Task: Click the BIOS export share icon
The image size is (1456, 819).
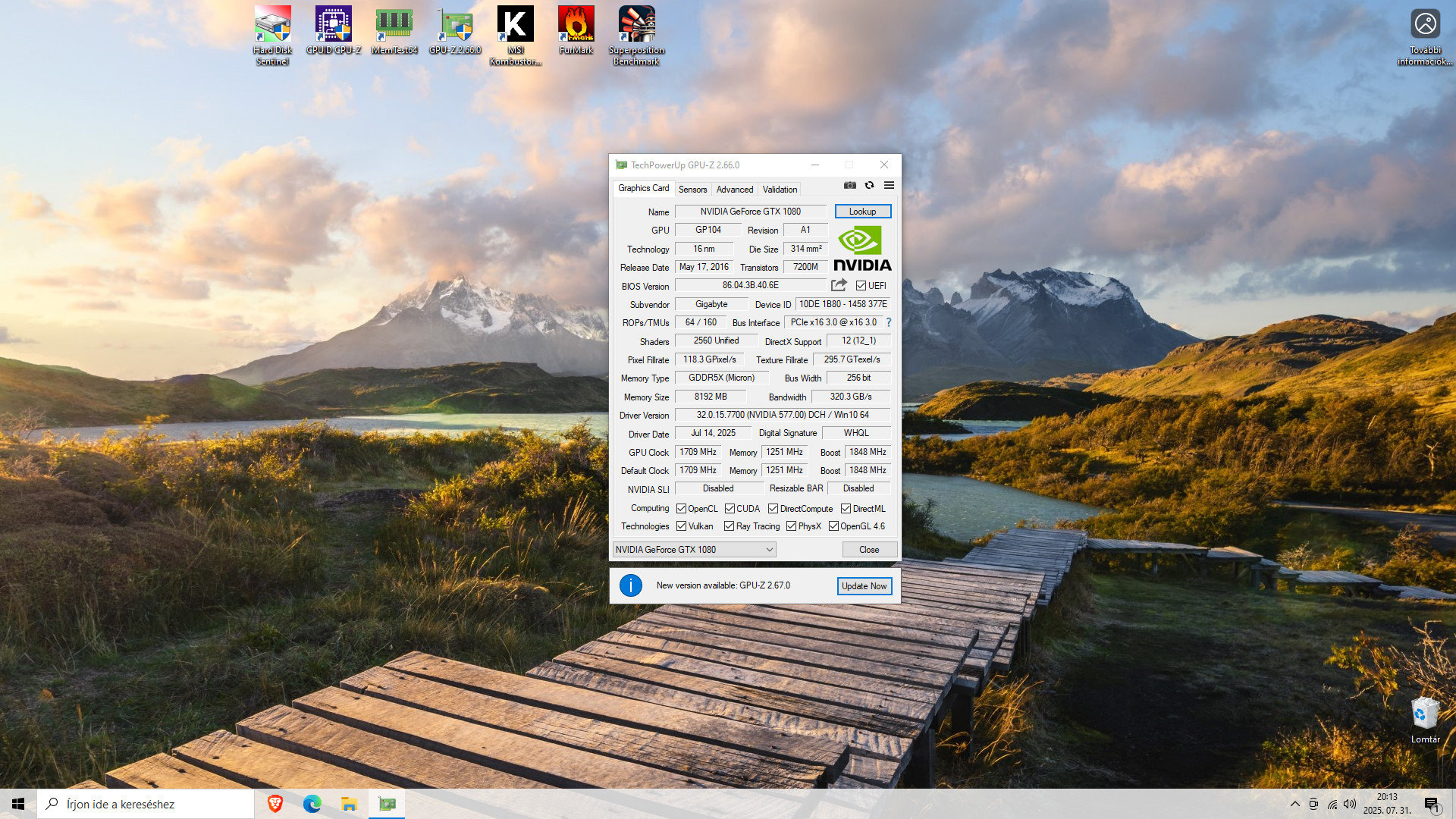Action: tap(839, 285)
